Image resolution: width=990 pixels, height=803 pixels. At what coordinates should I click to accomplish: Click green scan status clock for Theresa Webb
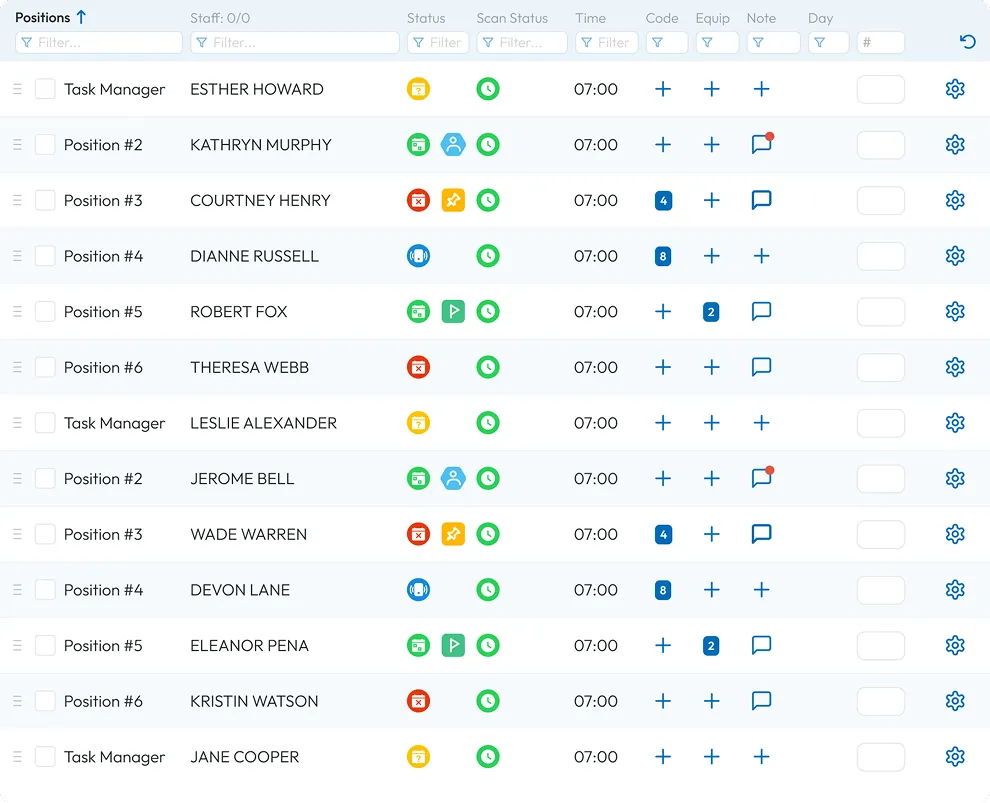(x=487, y=367)
